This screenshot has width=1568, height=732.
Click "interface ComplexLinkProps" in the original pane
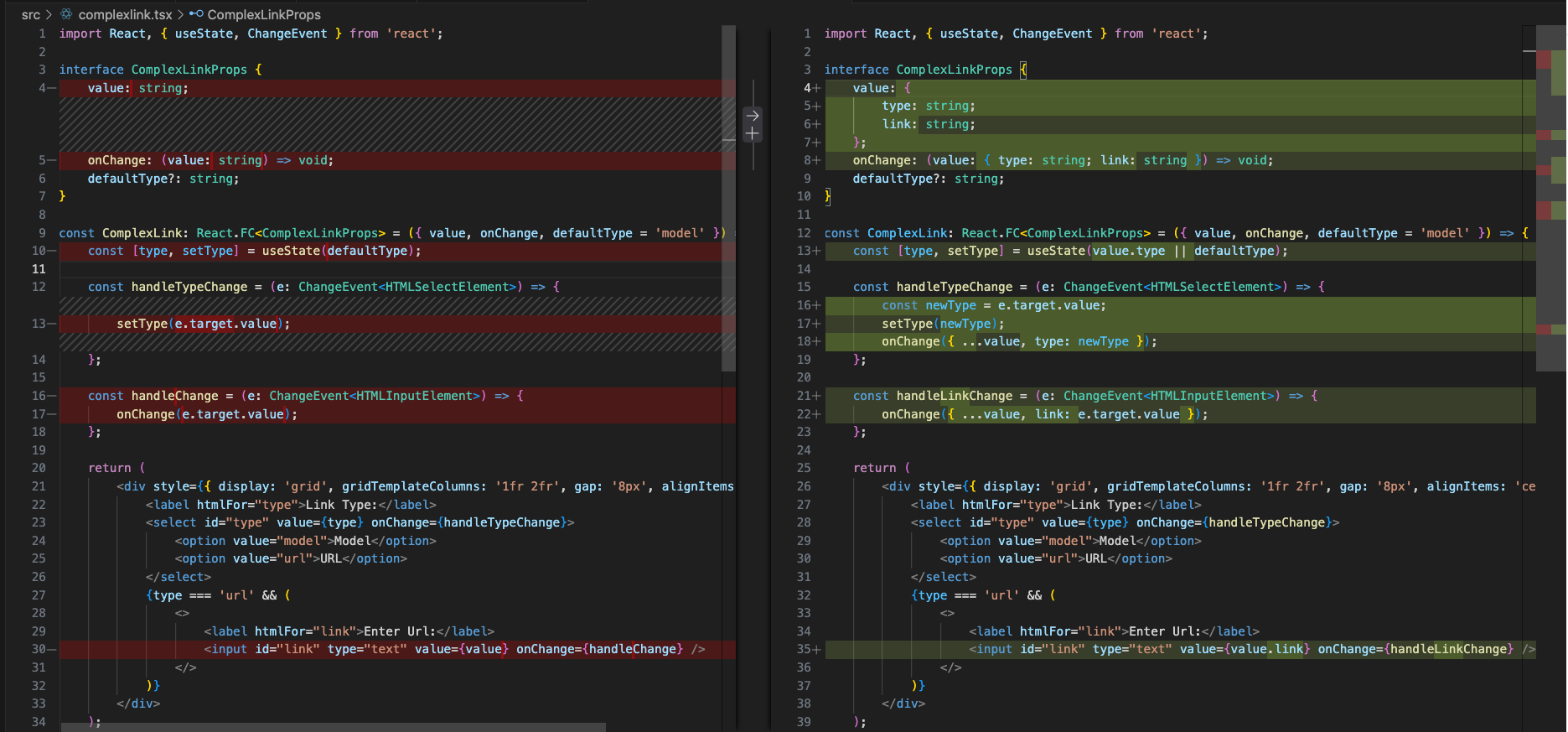point(153,70)
